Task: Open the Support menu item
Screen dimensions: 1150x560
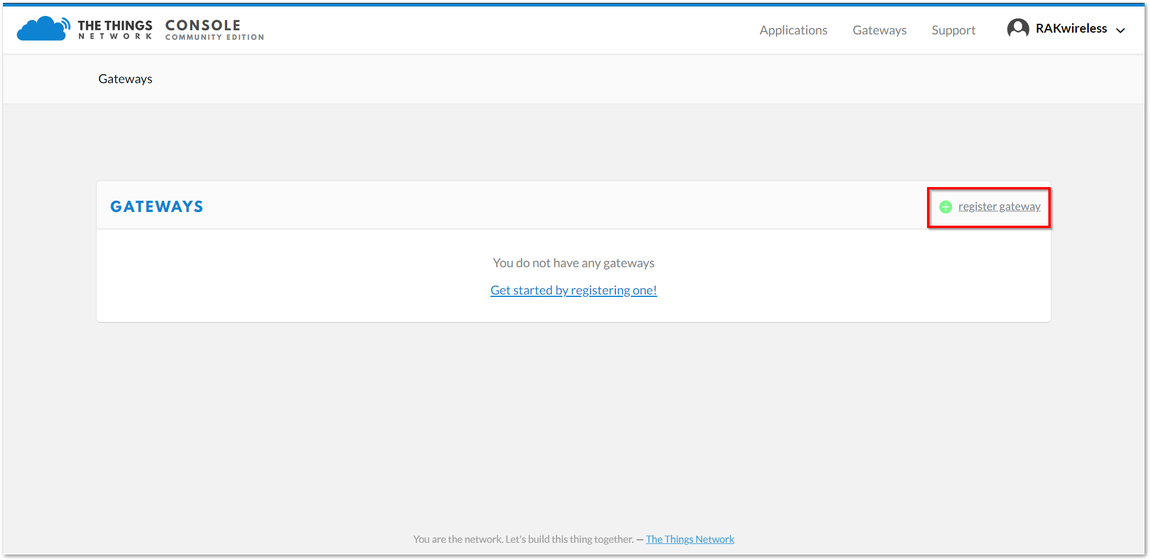Action: (953, 30)
